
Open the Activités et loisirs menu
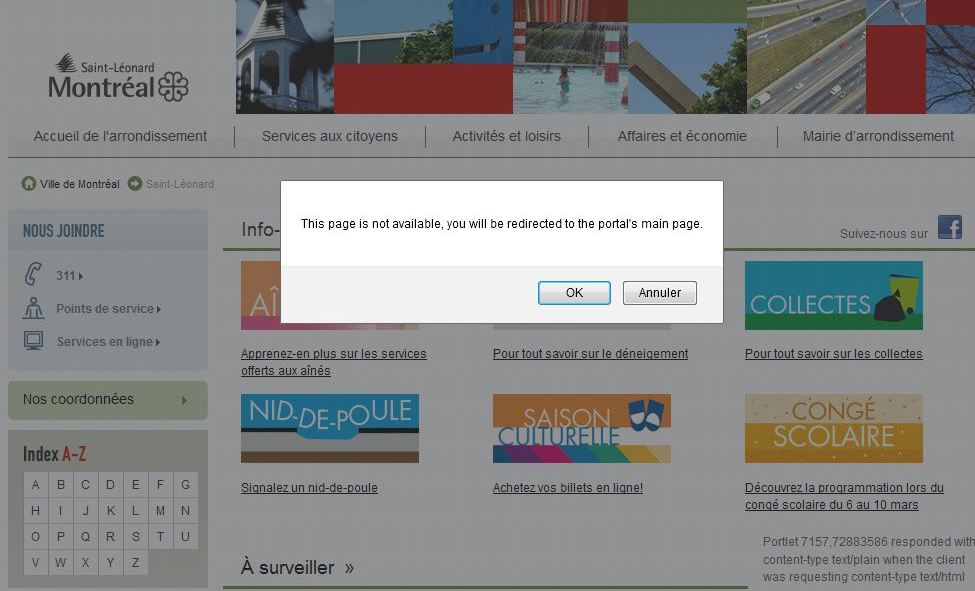pyautogui.click(x=506, y=136)
